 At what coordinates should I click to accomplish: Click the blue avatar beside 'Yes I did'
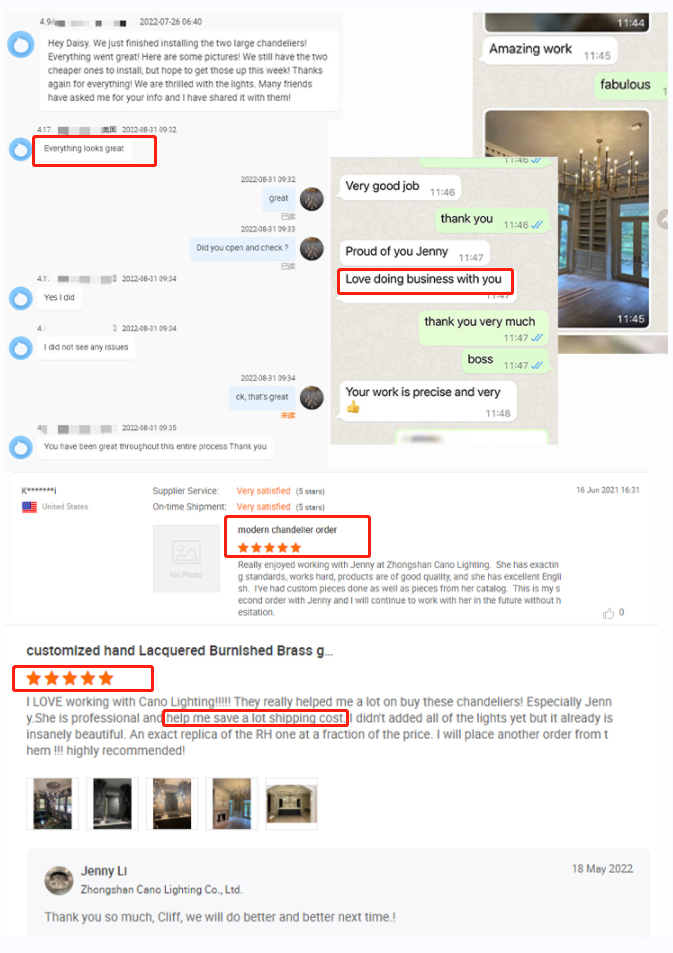(21, 298)
